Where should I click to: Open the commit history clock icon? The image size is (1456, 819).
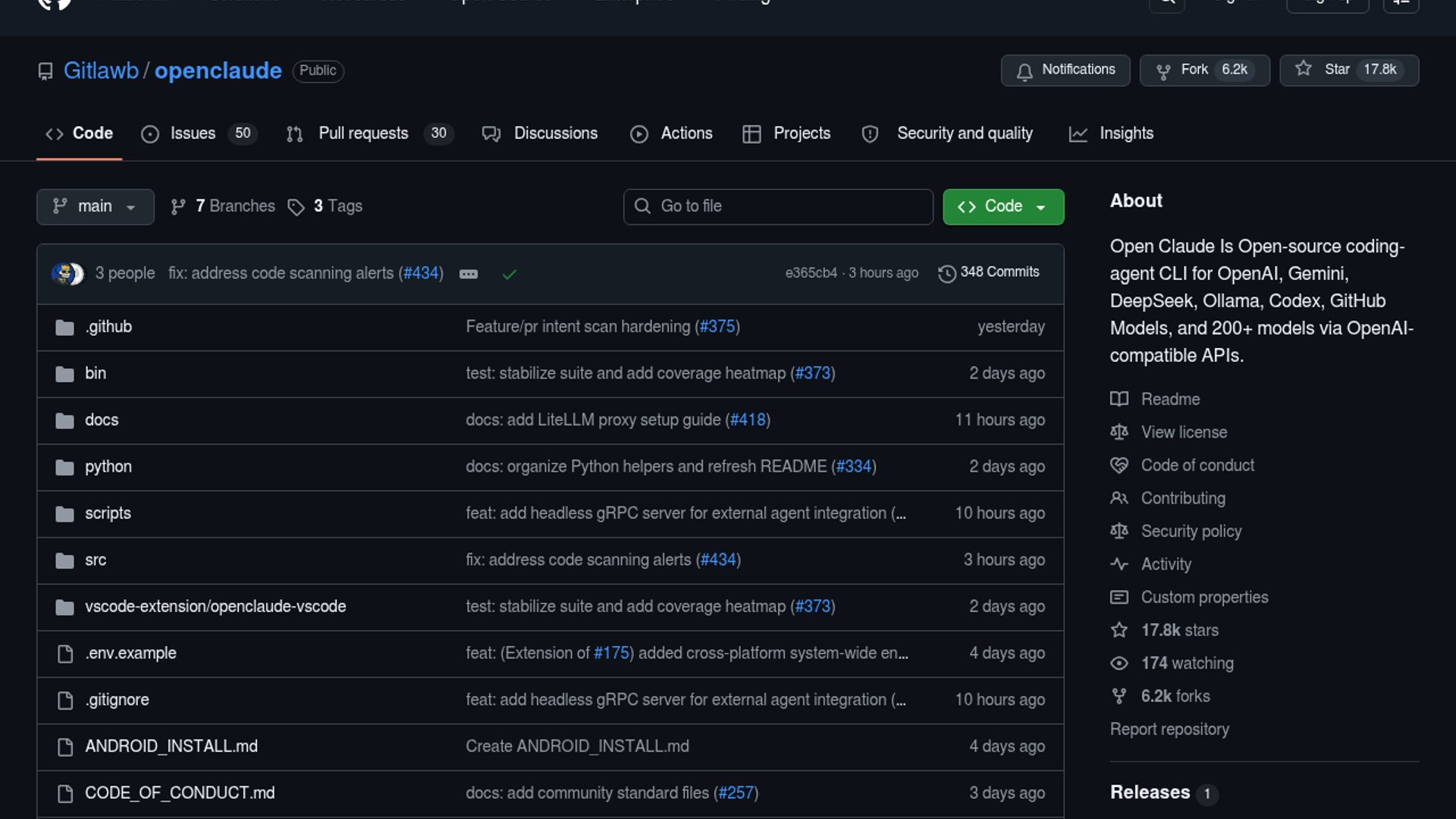pyautogui.click(x=946, y=273)
